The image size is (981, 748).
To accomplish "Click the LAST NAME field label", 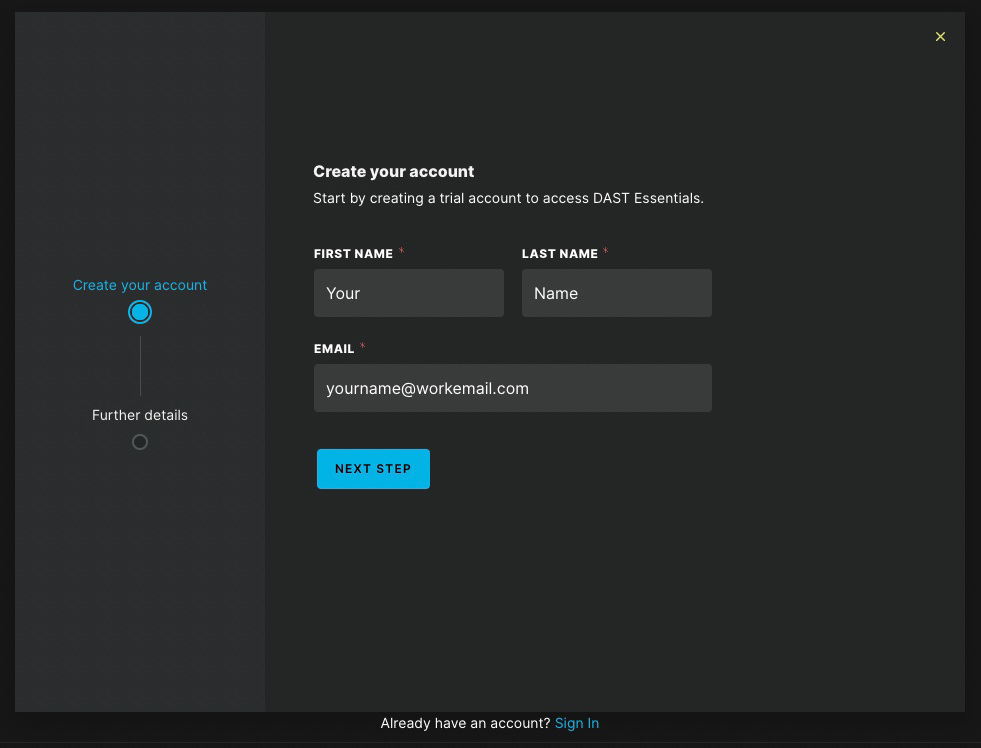I will (559, 253).
